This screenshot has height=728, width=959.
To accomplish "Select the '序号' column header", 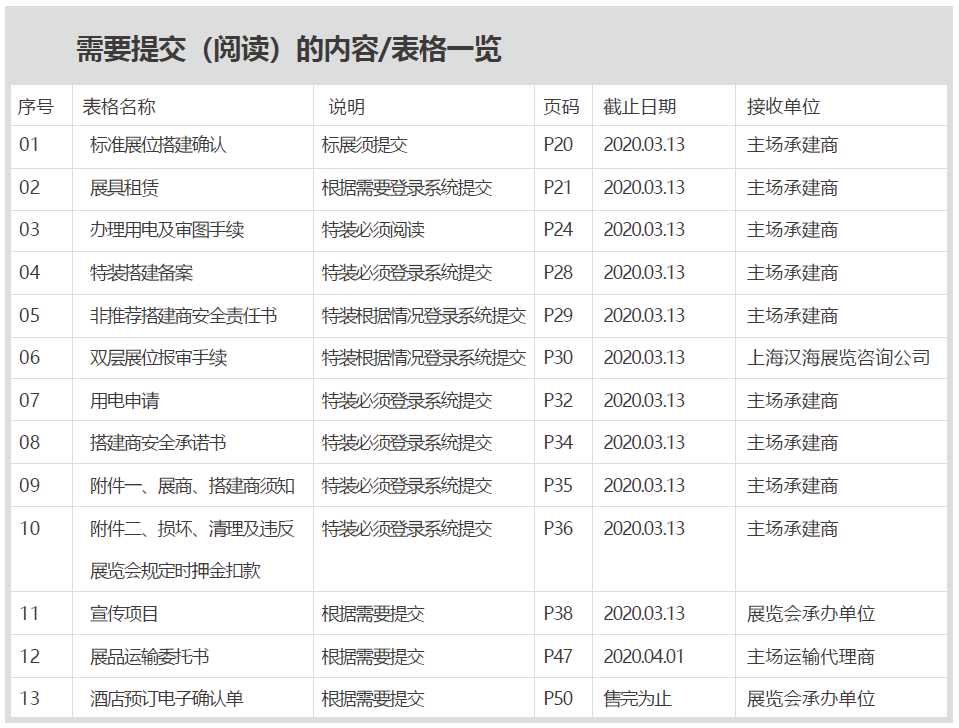I will tap(35, 107).
